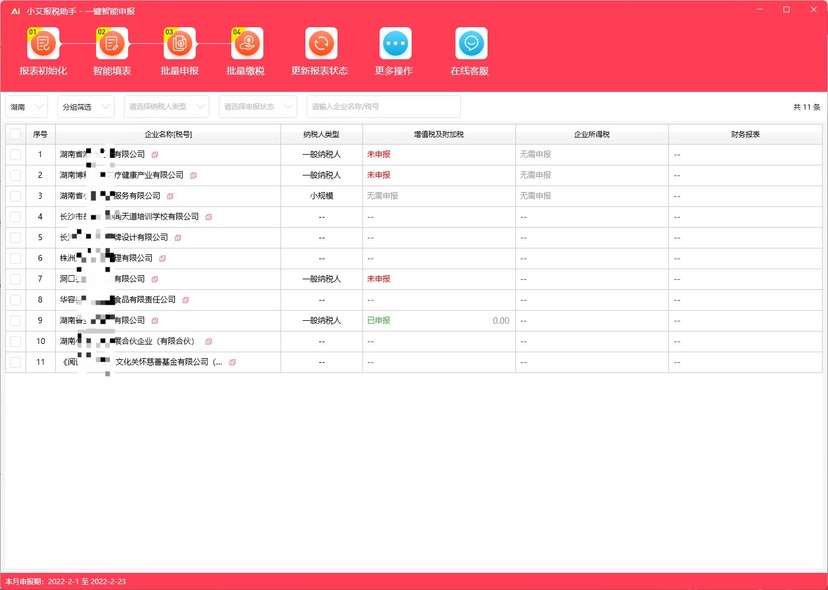Copy icon next to row 1 company name
The width and height of the screenshot is (828, 590).
(x=155, y=155)
